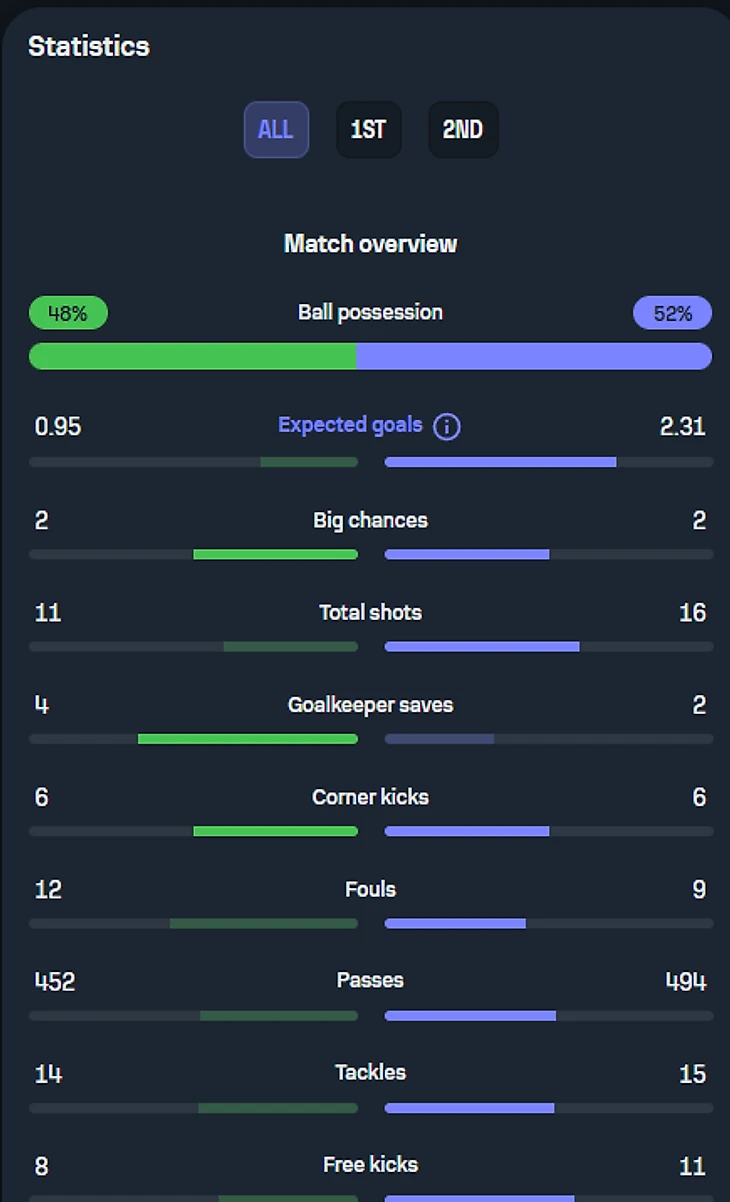Switch to the 2ND half tab

[x=463, y=130]
